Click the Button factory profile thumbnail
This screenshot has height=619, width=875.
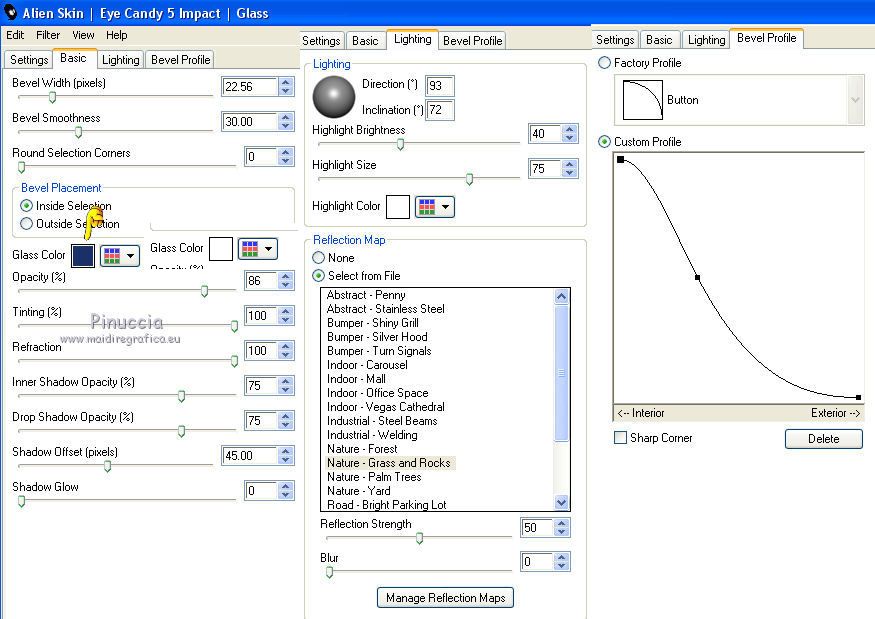(642, 100)
